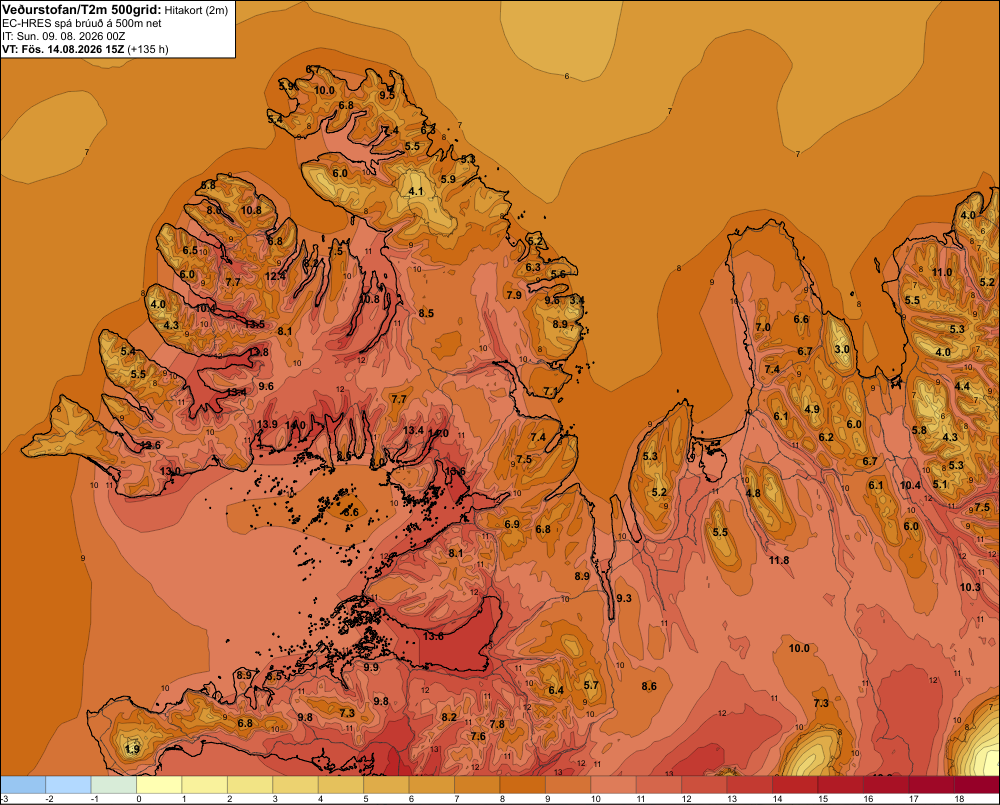This screenshot has width=1000, height=805.
Task: Choose the legend swatch between 12 and 13
Action: point(705,785)
